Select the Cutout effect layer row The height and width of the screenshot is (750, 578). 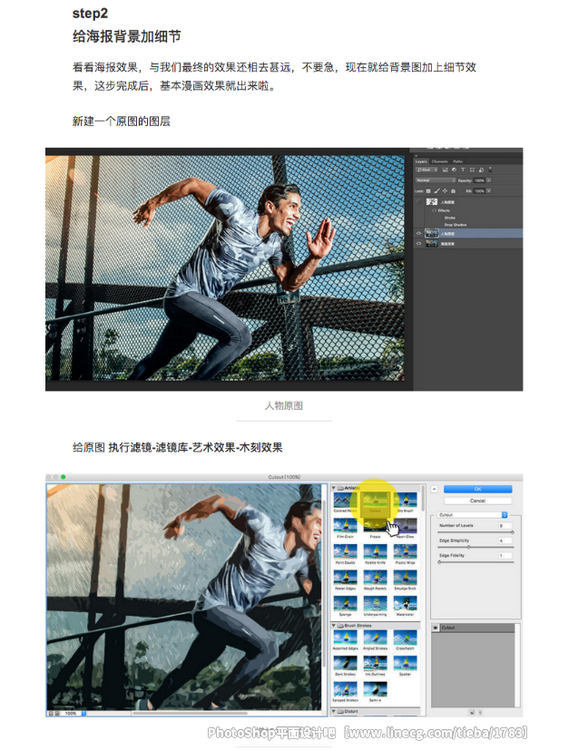[473, 628]
